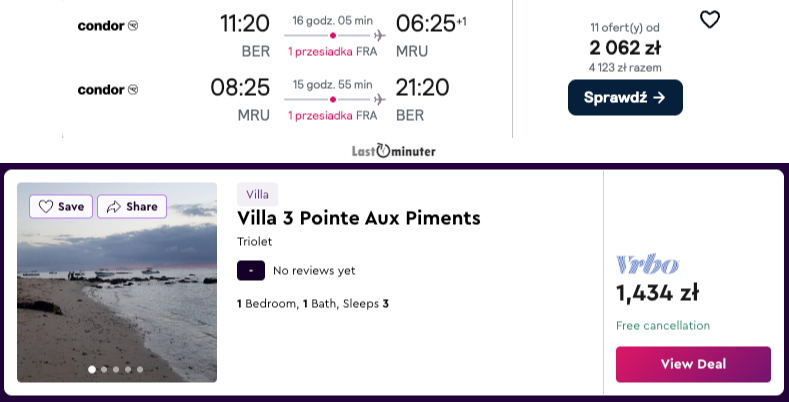This screenshot has width=789, height=402.
Task: Select the third photo carousel dot
Action: (x=116, y=369)
